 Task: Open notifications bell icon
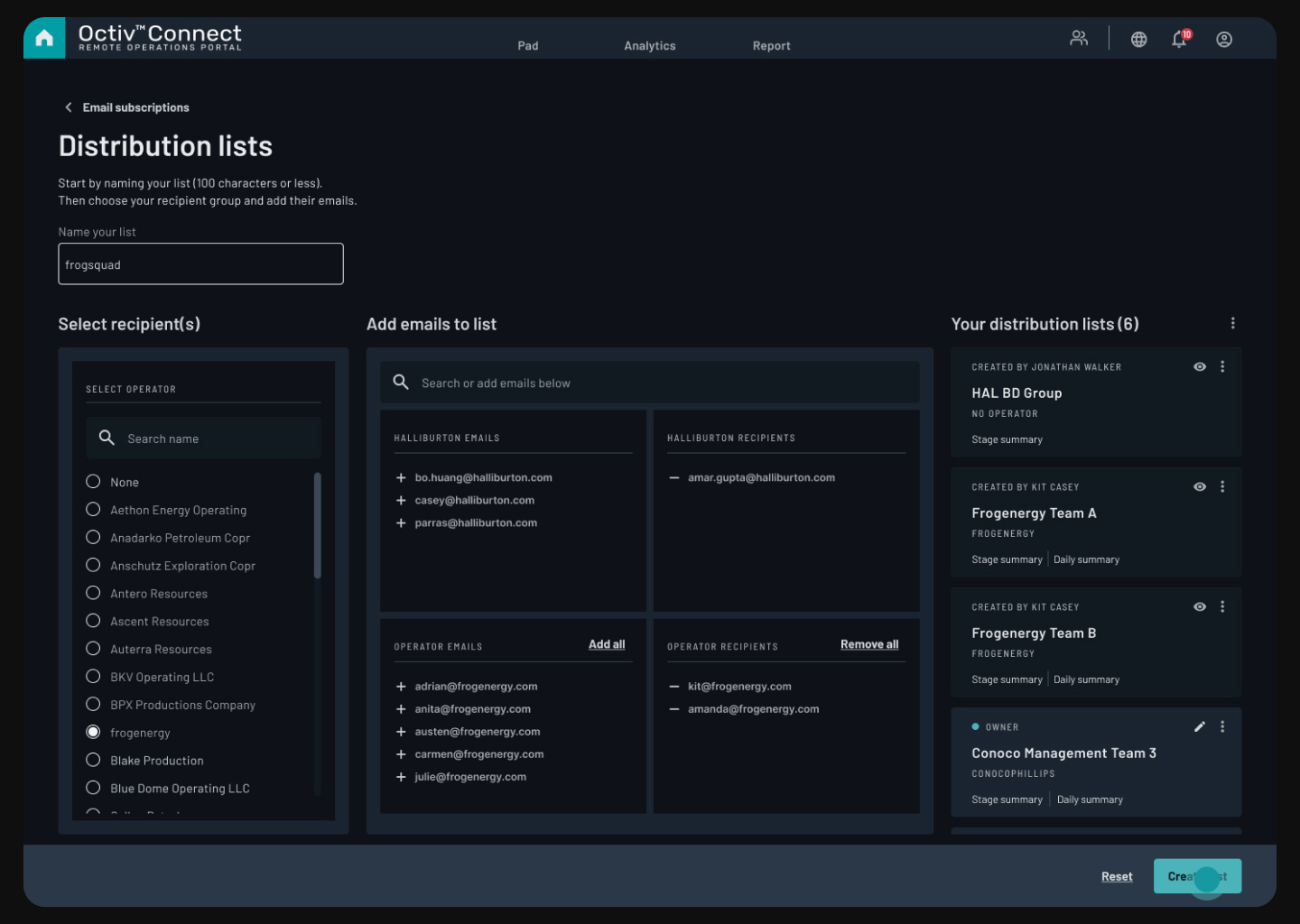[1180, 39]
